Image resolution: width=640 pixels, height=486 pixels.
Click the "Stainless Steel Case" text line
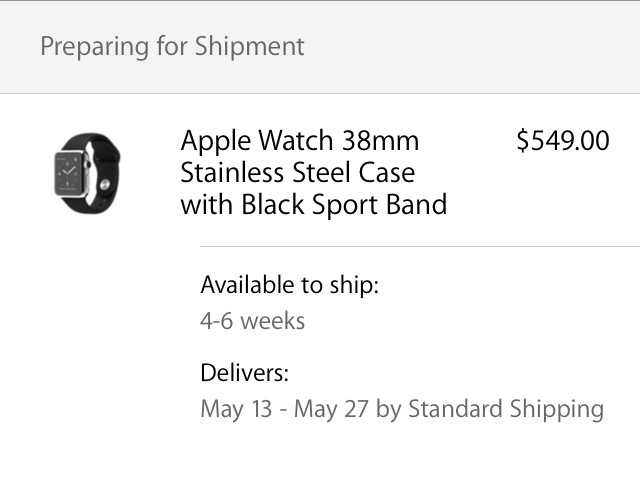(297, 172)
